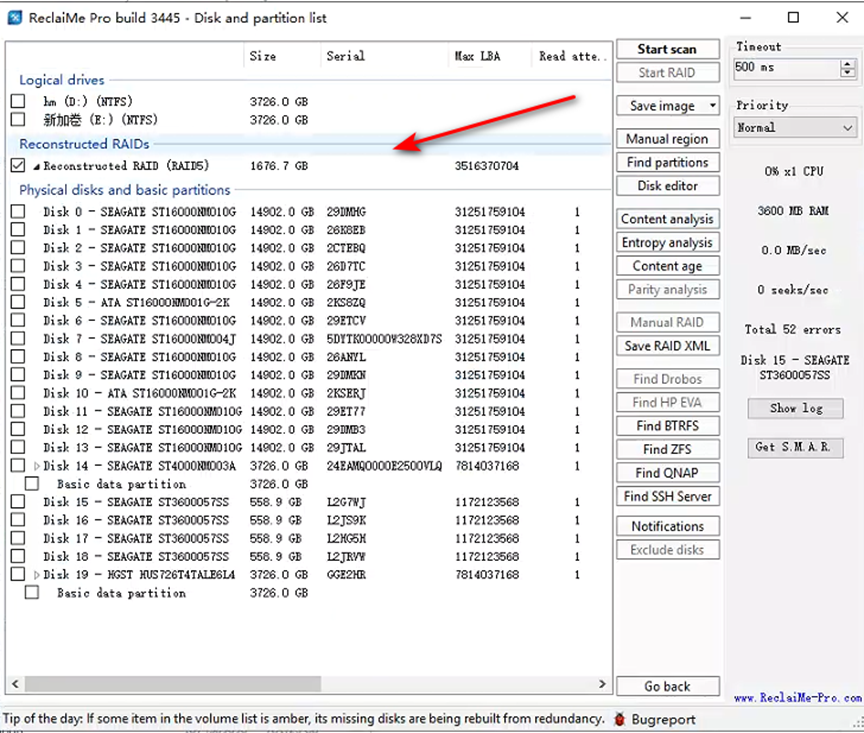The height and width of the screenshot is (733, 864).
Task: Tick the Disk 15 ST3600057SS checkbox
Action: [x=18, y=502]
